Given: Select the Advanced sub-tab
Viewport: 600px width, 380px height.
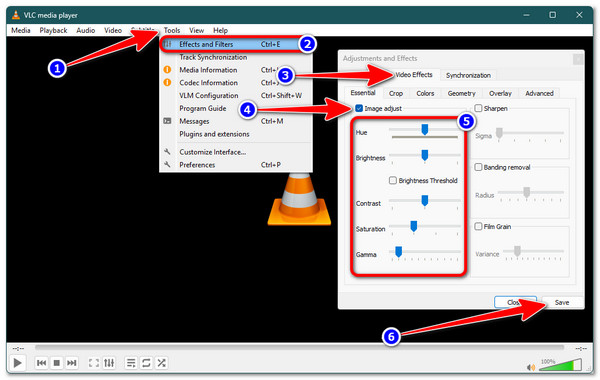Looking at the screenshot, I should (x=539, y=93).
